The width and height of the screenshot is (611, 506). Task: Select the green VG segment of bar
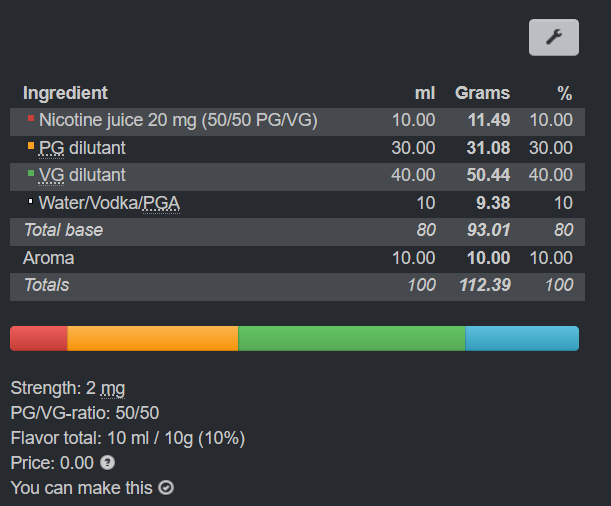coord(351,339)
